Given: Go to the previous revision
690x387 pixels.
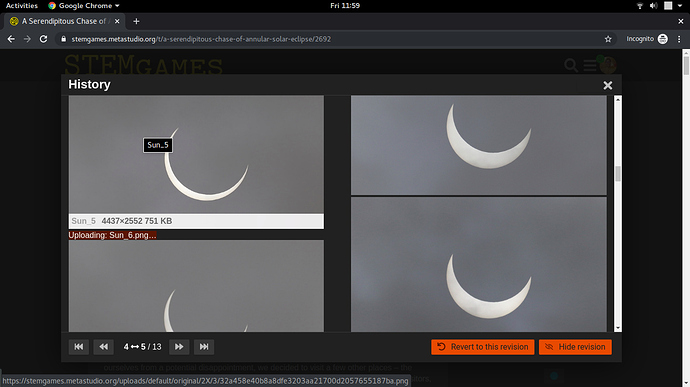Looking at the screenshot, I should pos(103,347).
